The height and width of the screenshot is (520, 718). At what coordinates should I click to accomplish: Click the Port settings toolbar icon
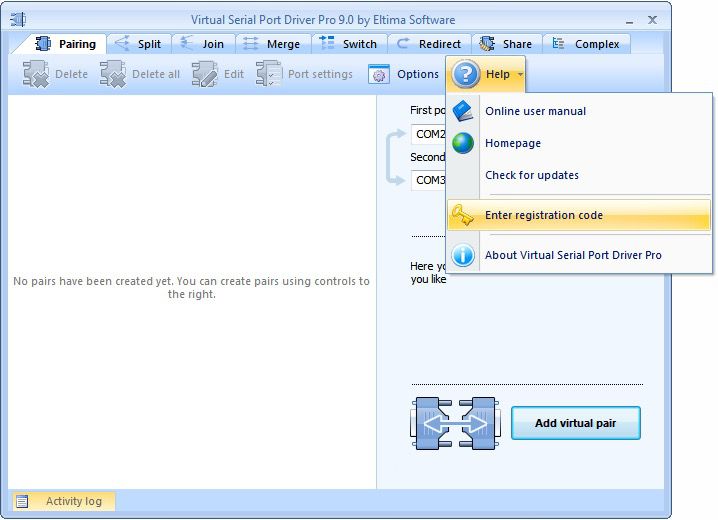tap(268, 74)
